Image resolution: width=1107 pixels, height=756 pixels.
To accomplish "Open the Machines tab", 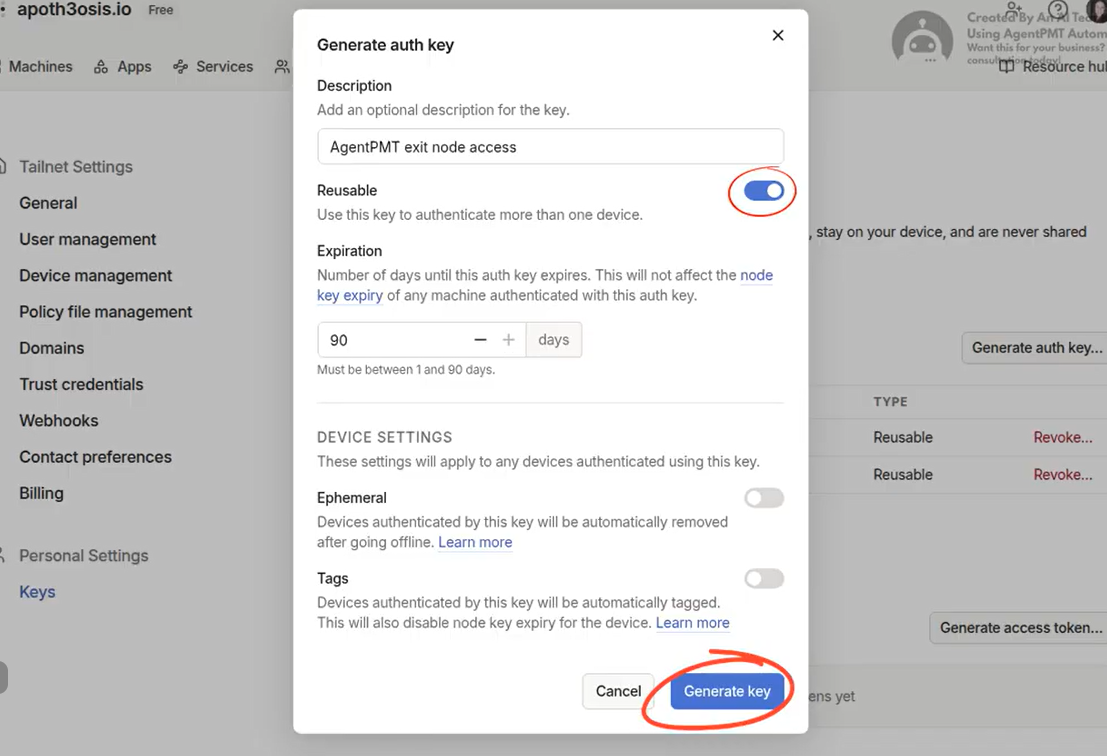I will (x=40, y=66).
